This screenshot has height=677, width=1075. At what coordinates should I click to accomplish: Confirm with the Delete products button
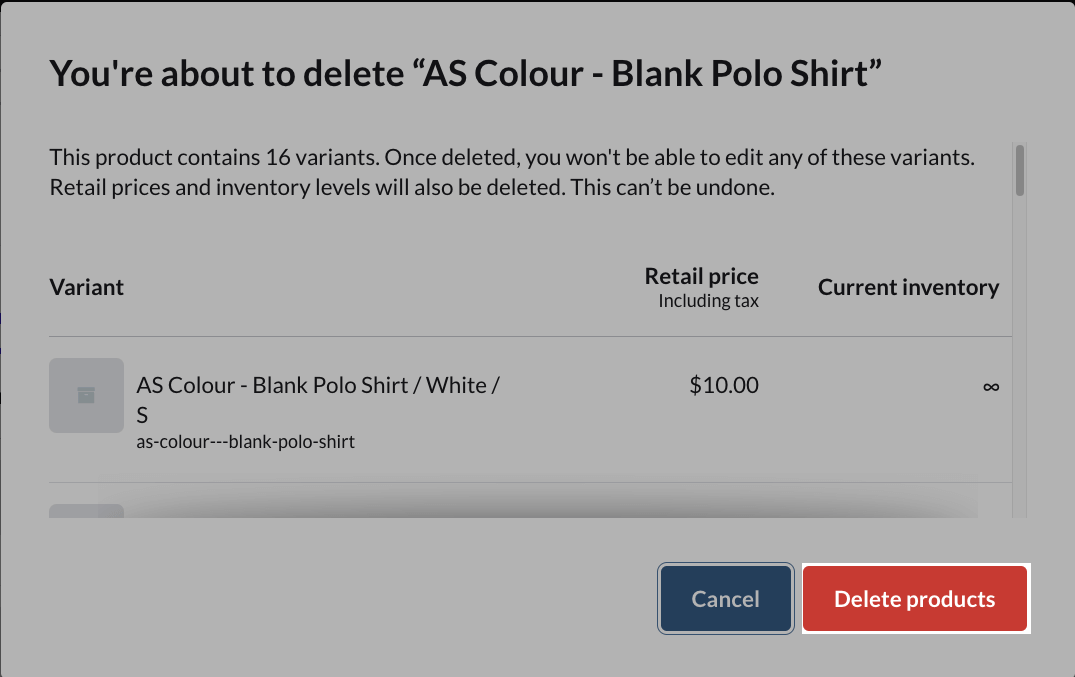click(914, 599)
